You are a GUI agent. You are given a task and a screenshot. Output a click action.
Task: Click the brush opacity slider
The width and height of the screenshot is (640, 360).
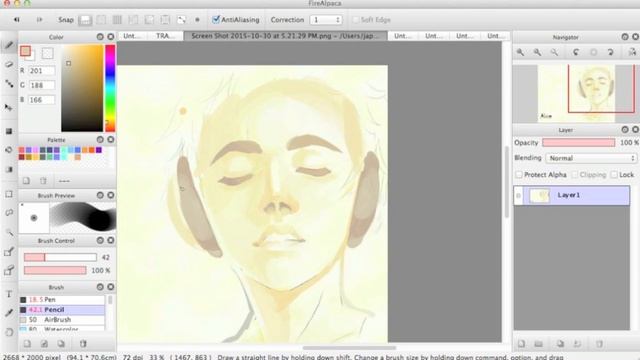click(55, 270)
